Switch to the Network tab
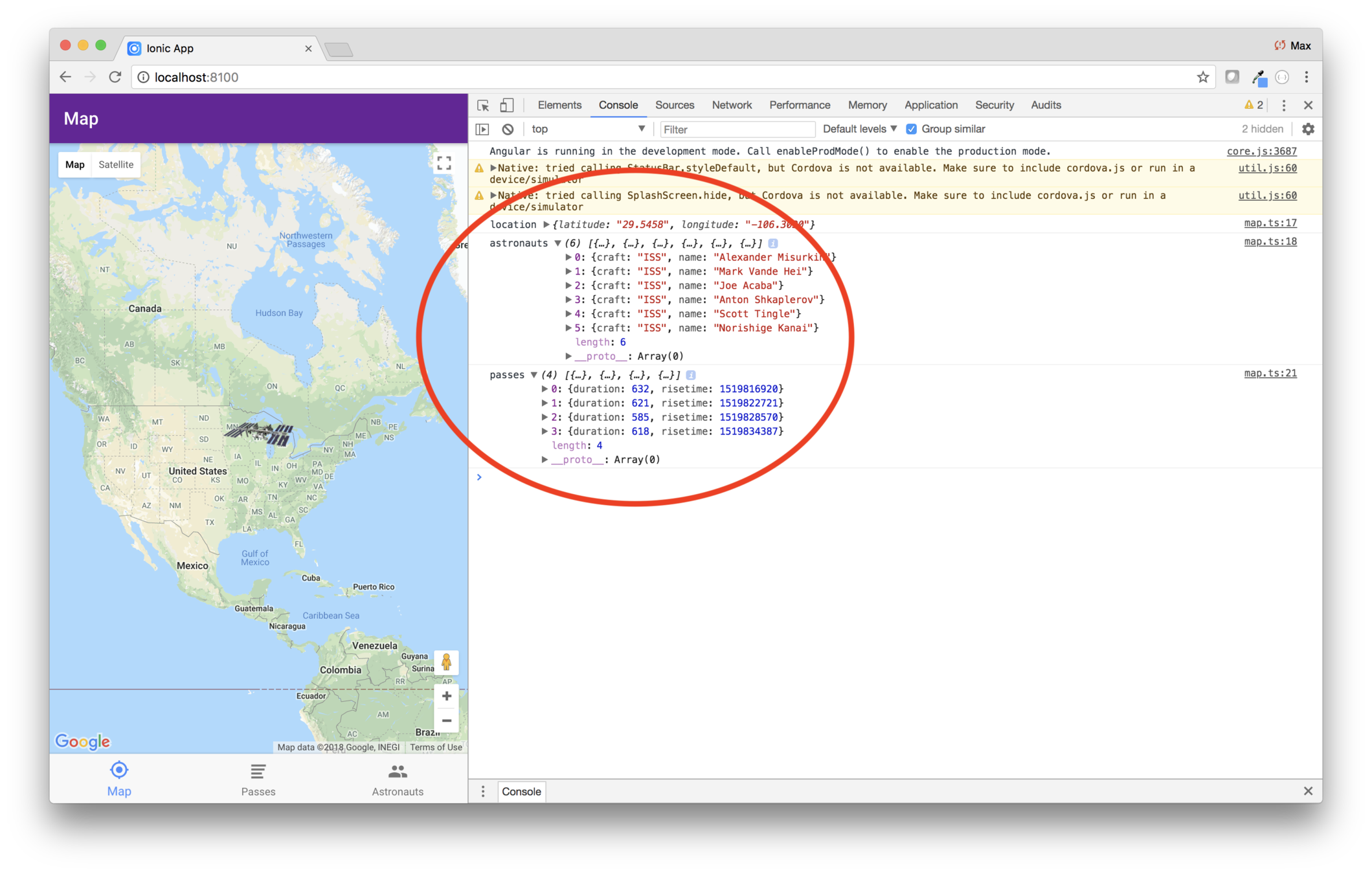1372x874 pixels. pyautogui.click(x=732, y=106)
